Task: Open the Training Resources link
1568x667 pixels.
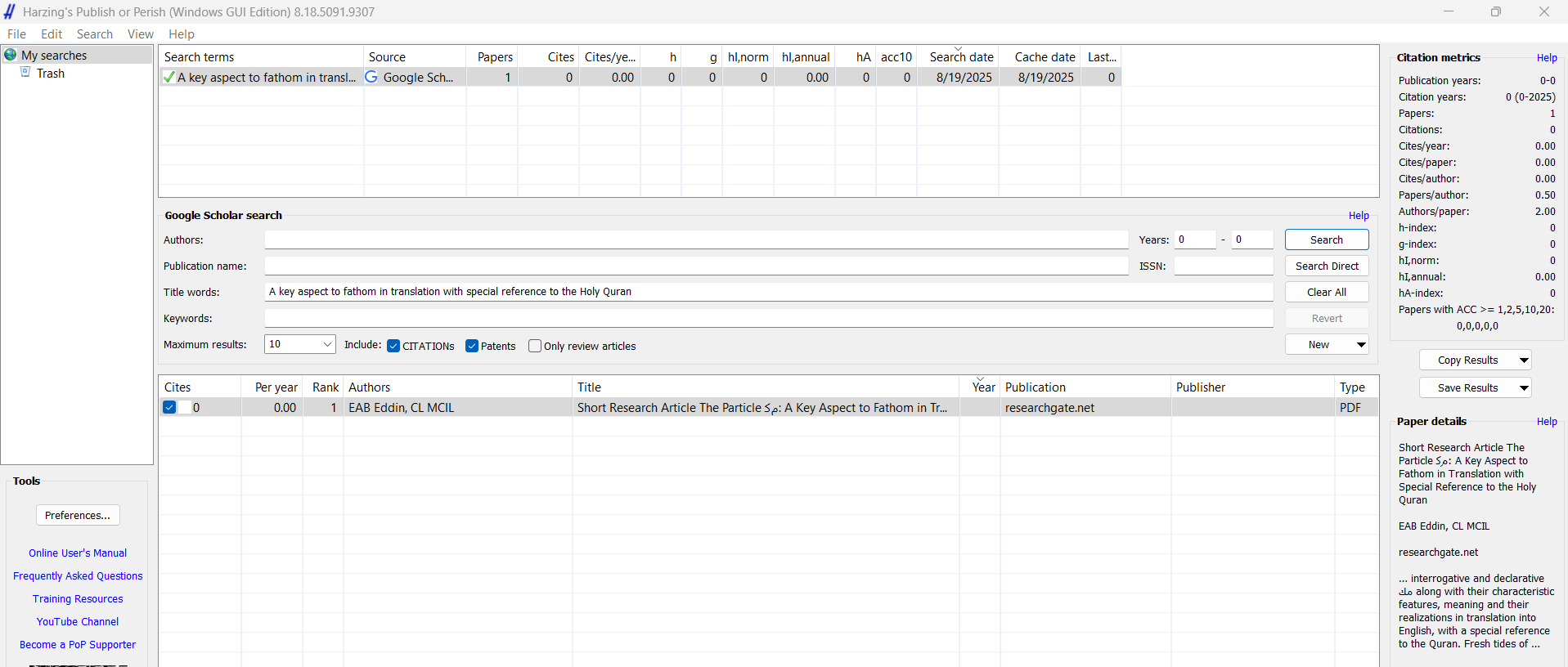Action: (x=78, y=599)
